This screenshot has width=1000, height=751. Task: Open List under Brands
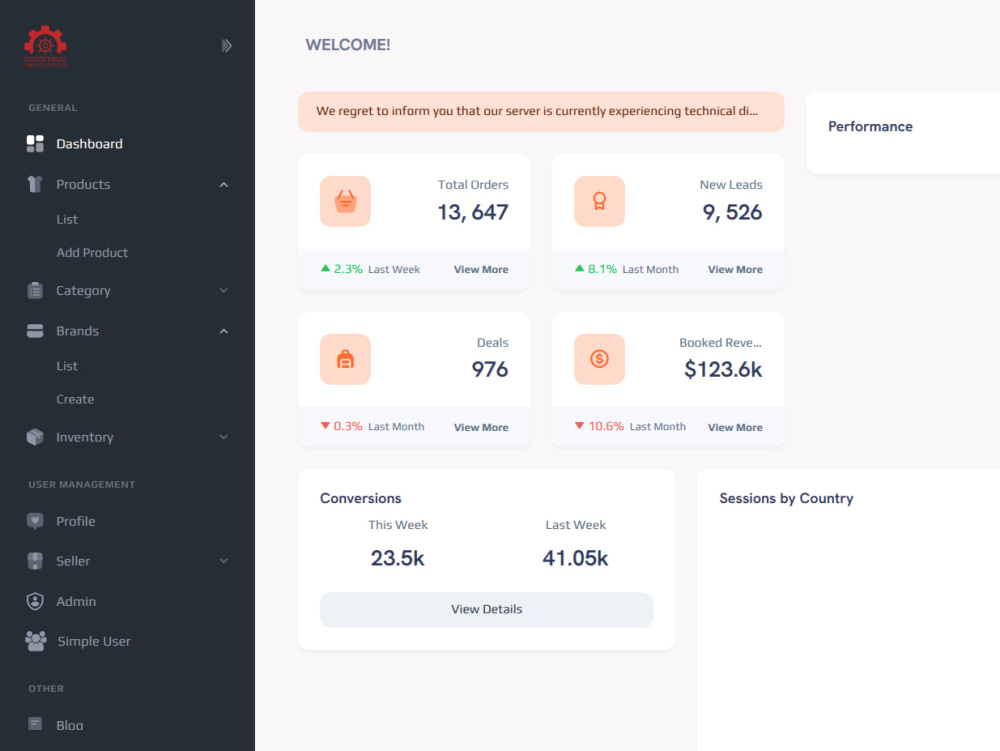point(67,366)
